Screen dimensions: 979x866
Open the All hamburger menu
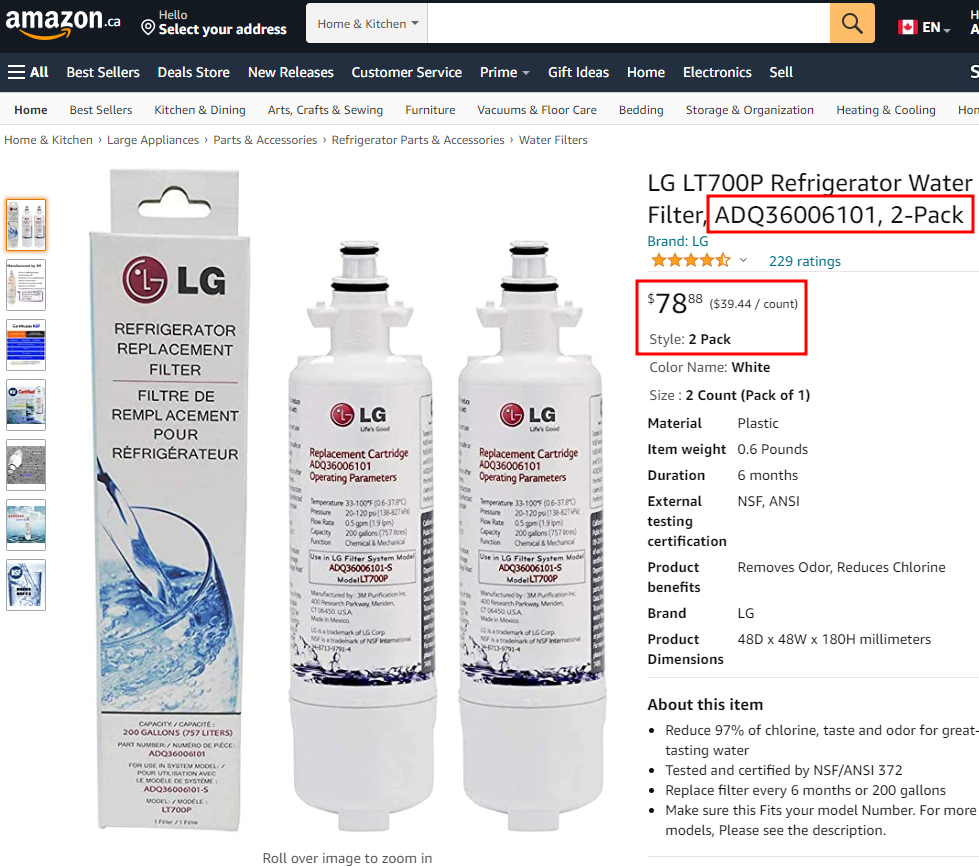[x=28, y=72]
